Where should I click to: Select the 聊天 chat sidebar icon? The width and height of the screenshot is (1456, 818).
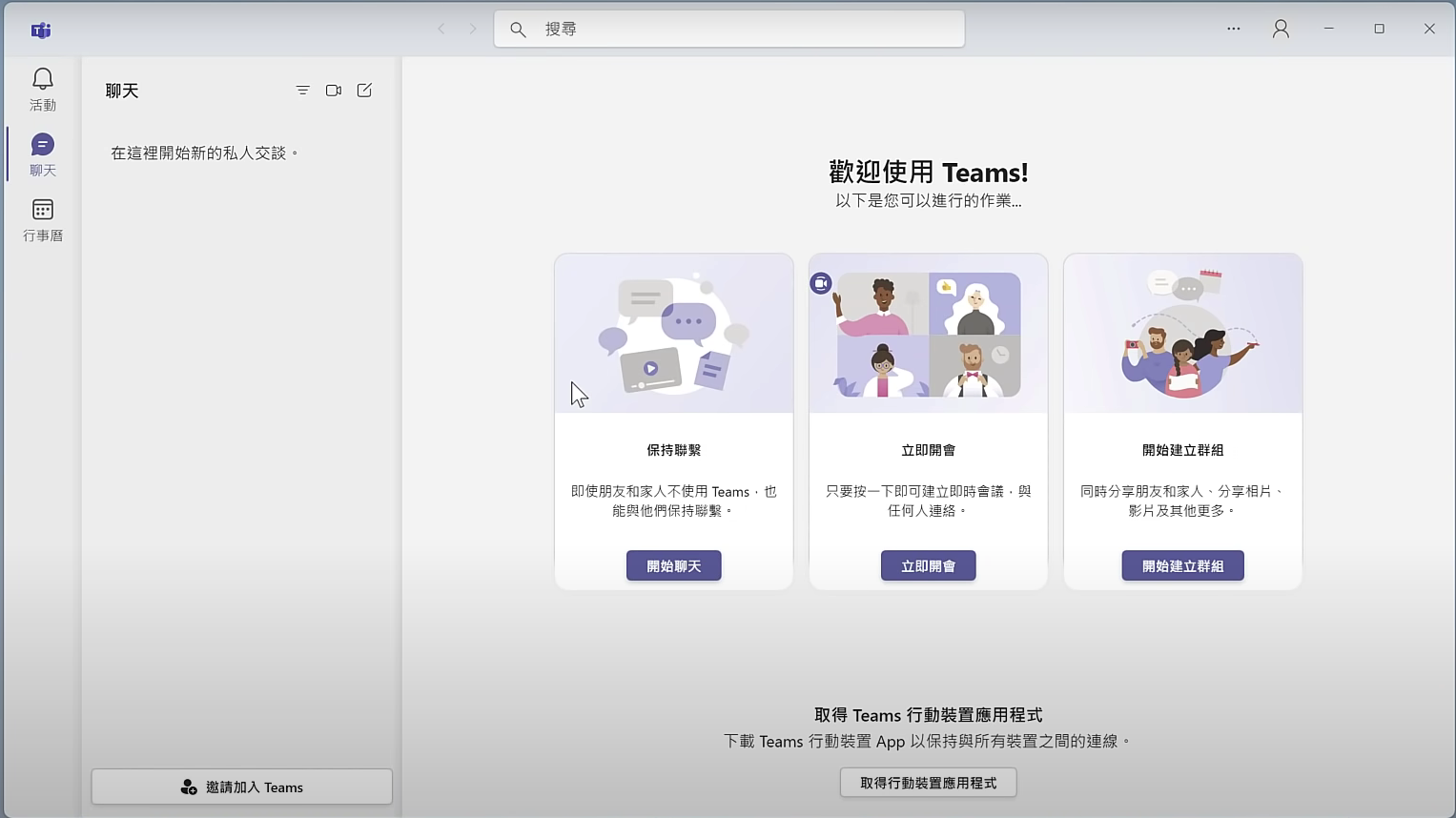click(42, 155)
